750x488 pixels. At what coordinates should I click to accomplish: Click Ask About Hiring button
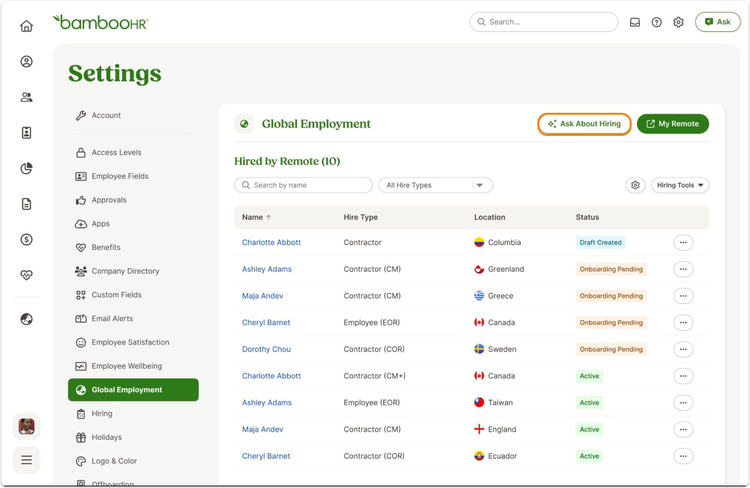[x=584, y=124]
